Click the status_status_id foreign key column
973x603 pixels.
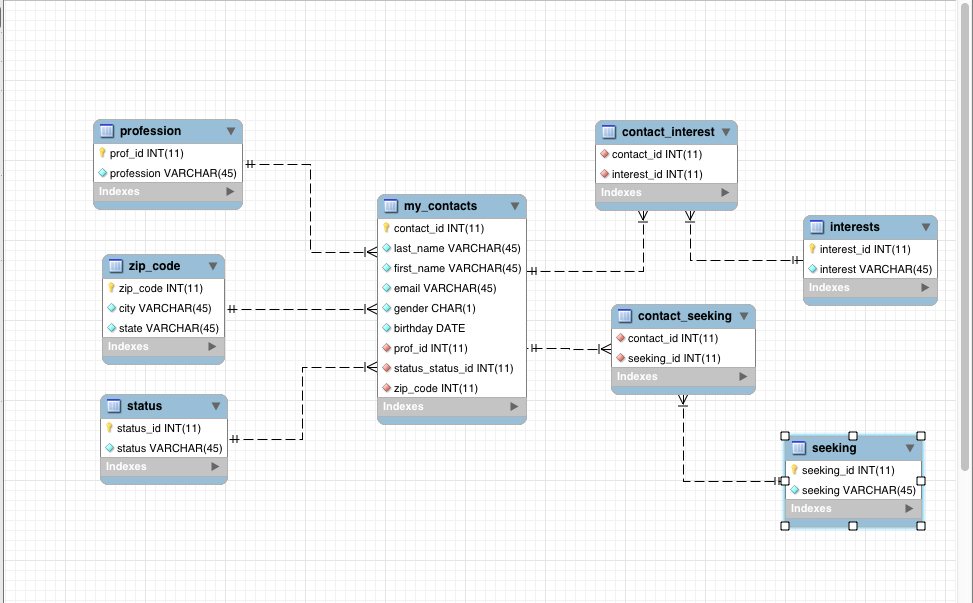(x=453, y=368)
